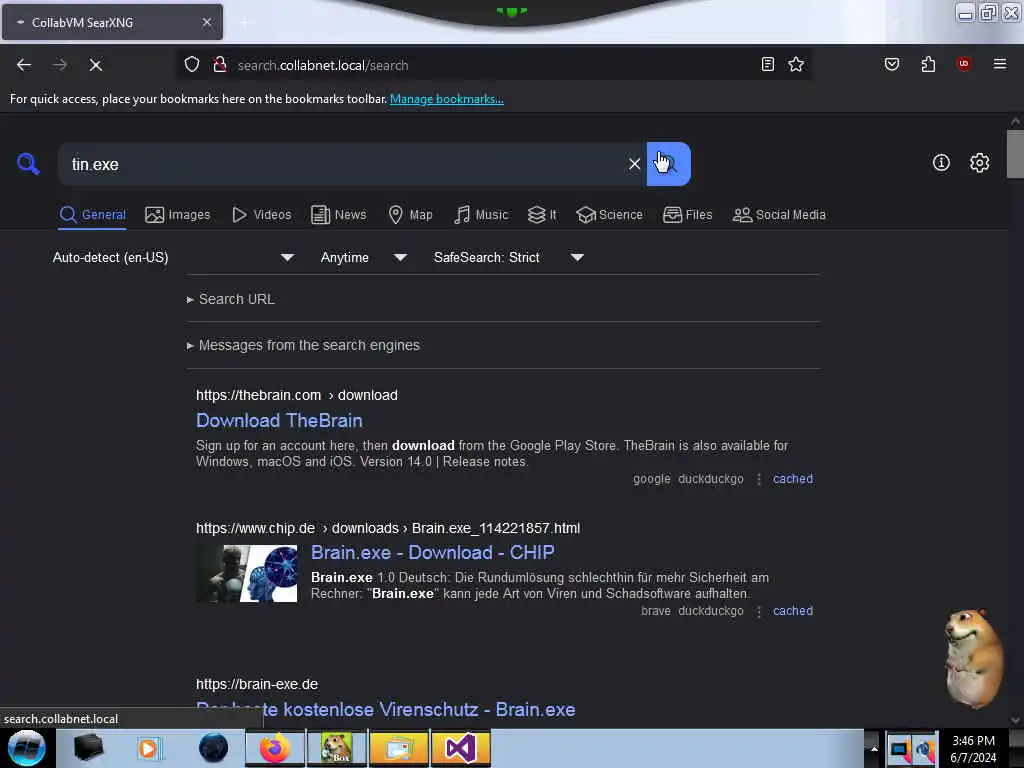Click the insecure connection padlock icon
The height and width of the screenshot is (768, 1024).
[219, 65]
